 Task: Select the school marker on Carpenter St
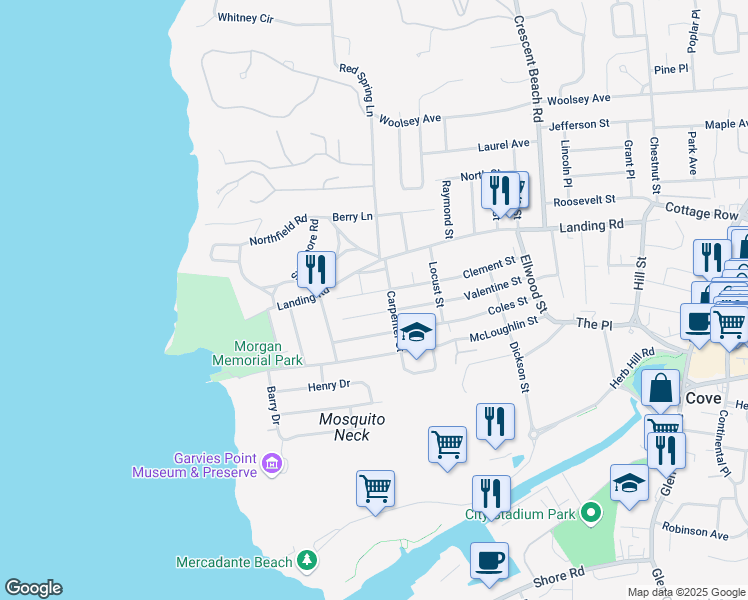416,334
